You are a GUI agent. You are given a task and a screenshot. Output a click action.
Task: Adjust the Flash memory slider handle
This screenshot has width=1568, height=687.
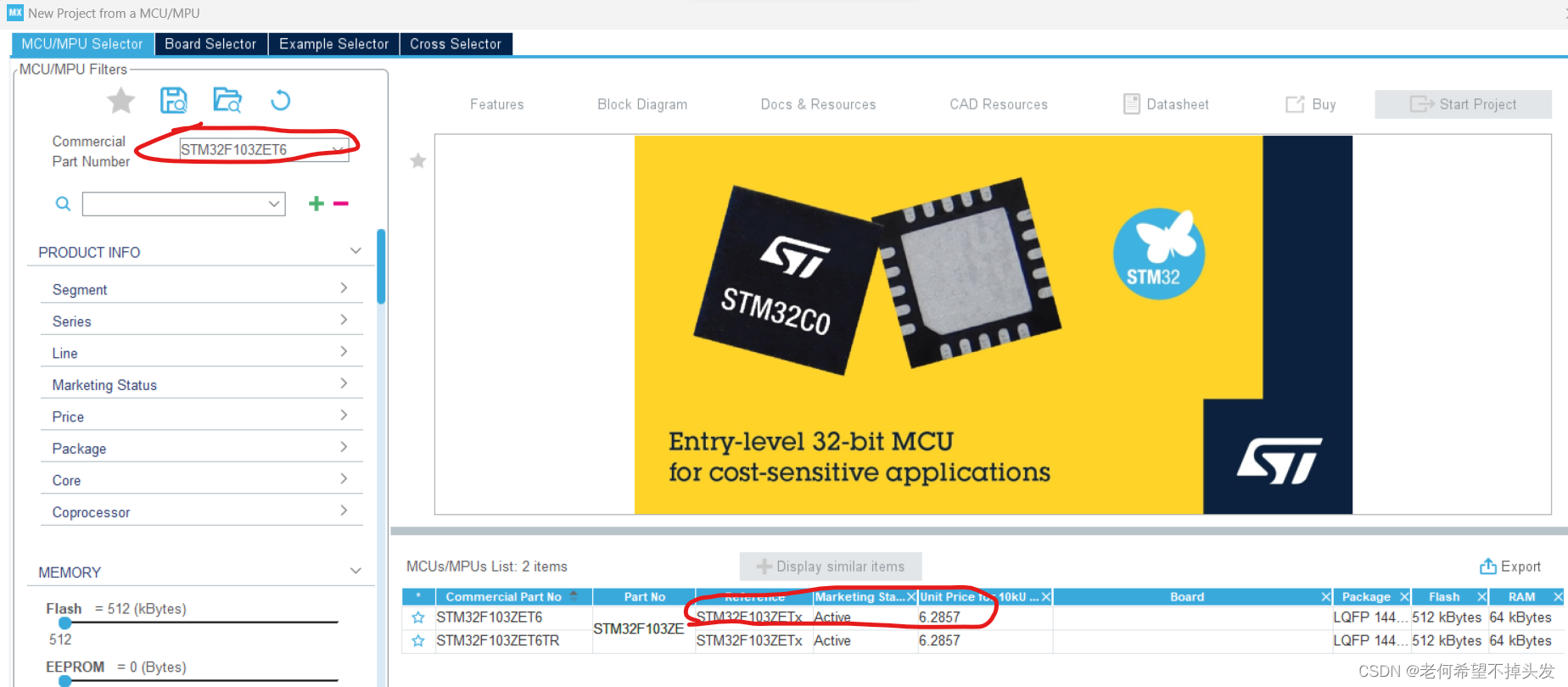(65, 623)
